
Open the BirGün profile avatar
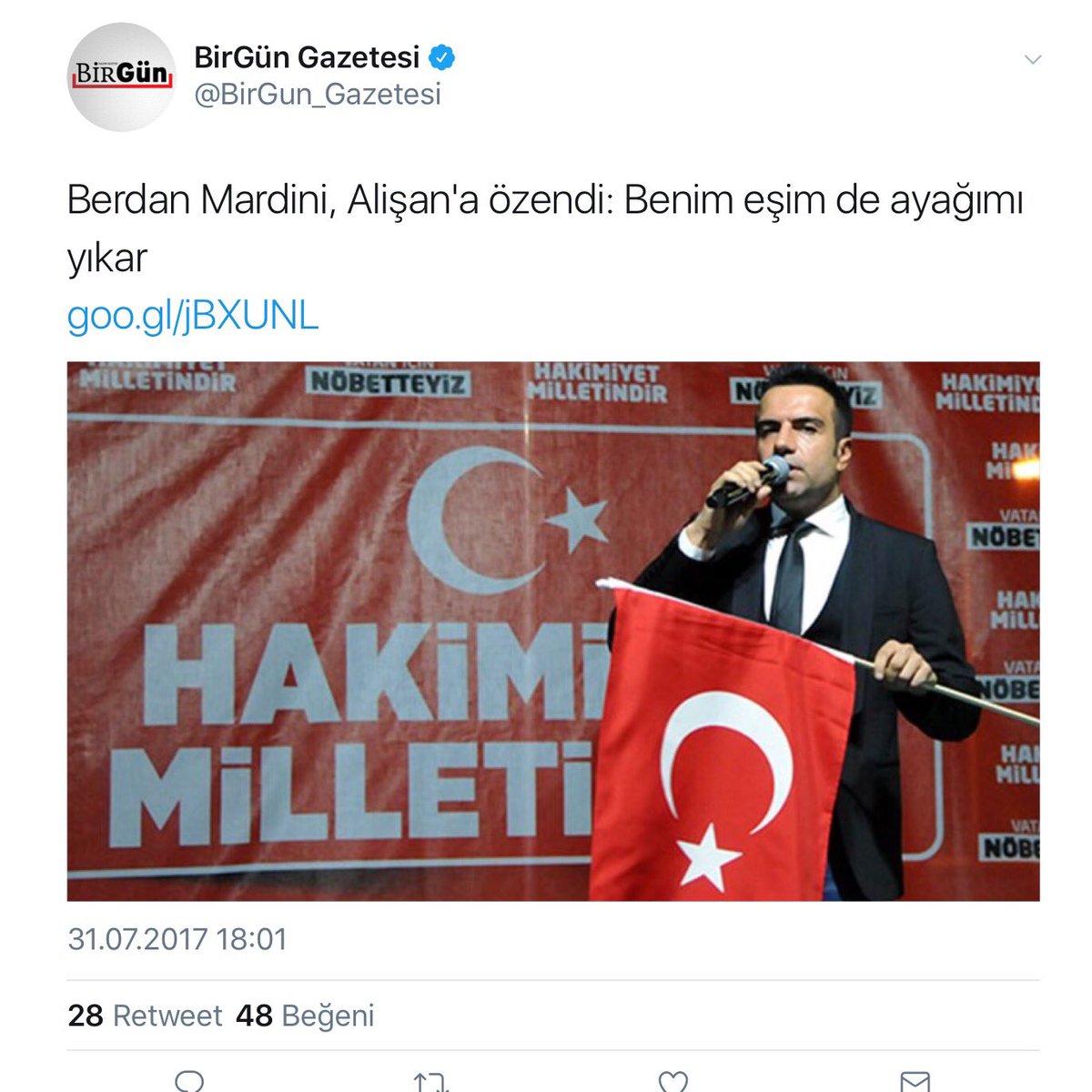point(121,77)
